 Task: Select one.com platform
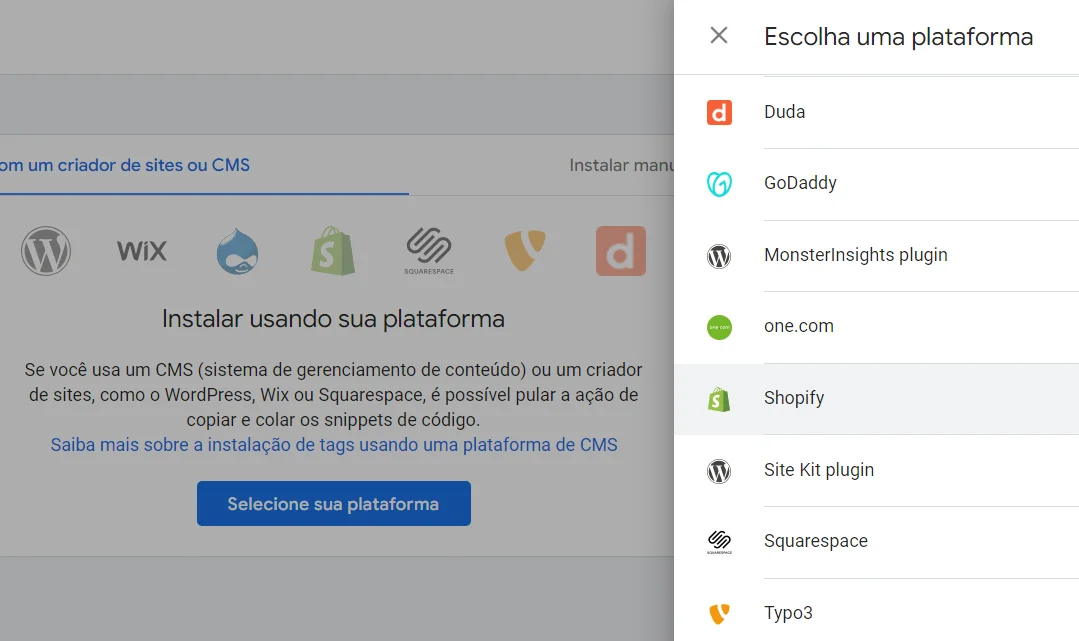(877, 327)
